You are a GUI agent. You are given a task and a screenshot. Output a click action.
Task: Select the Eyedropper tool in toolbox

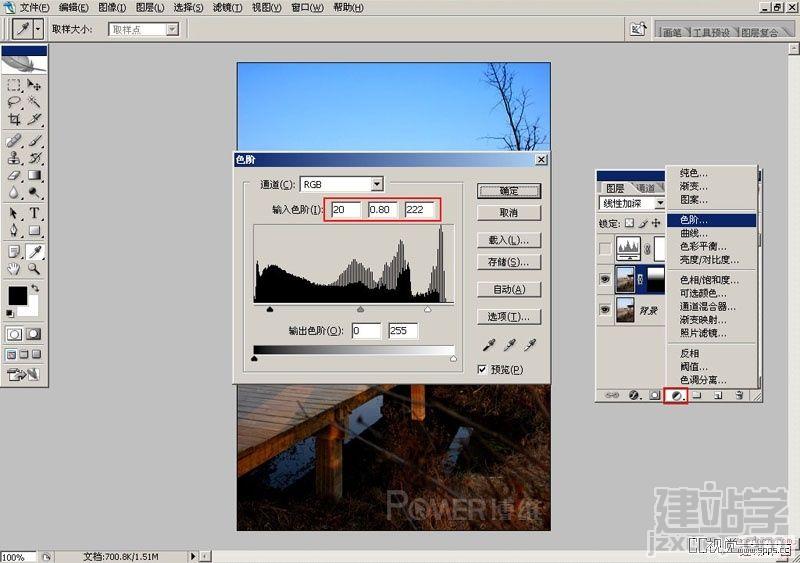point(34,251)
